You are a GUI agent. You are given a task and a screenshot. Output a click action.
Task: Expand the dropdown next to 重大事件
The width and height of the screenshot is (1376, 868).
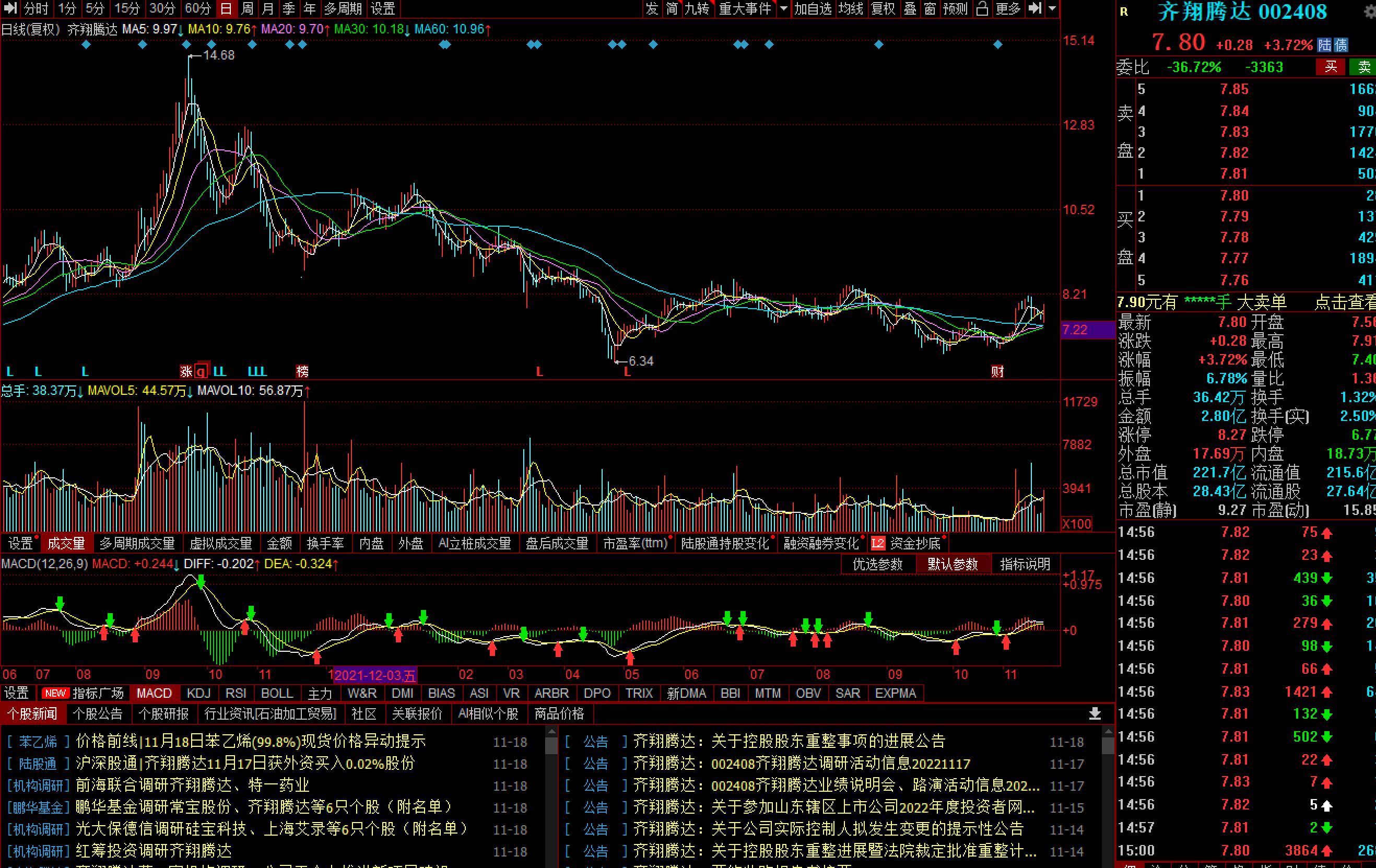pyautogui.click(x=783, y=8)
